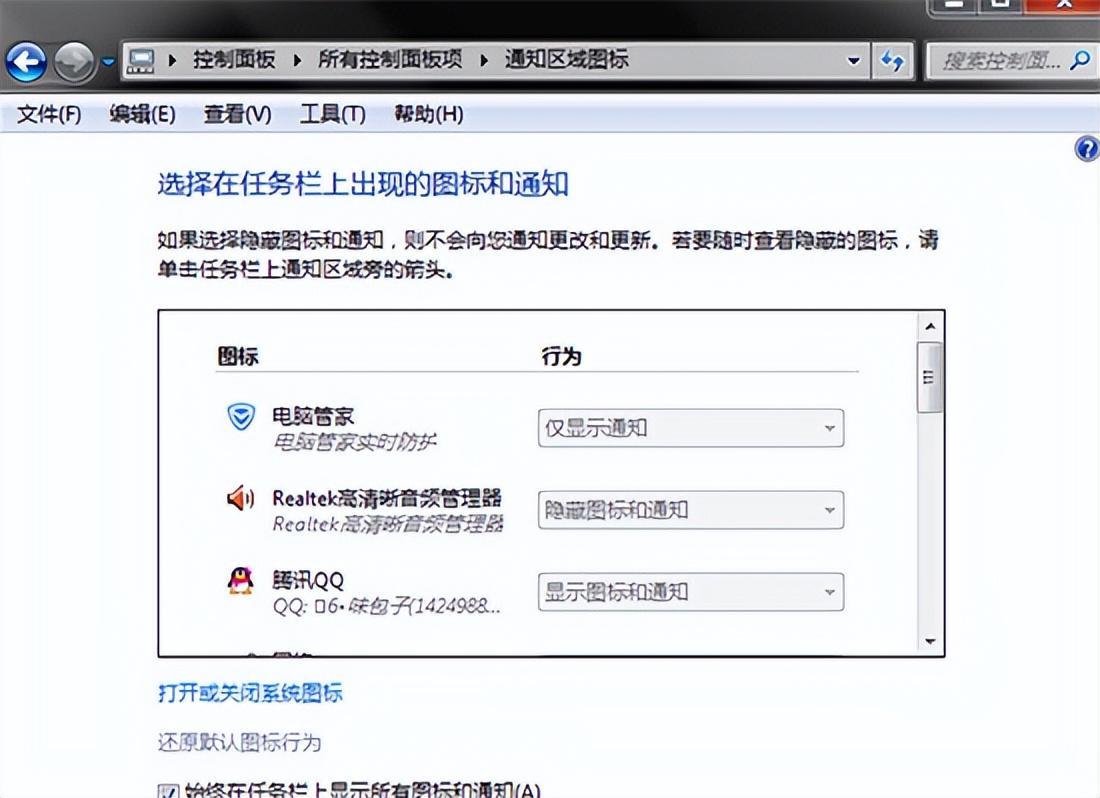
Task: Open behavior dropdown for Realtek高清晰音频管理器
Action: click(690, 510)
